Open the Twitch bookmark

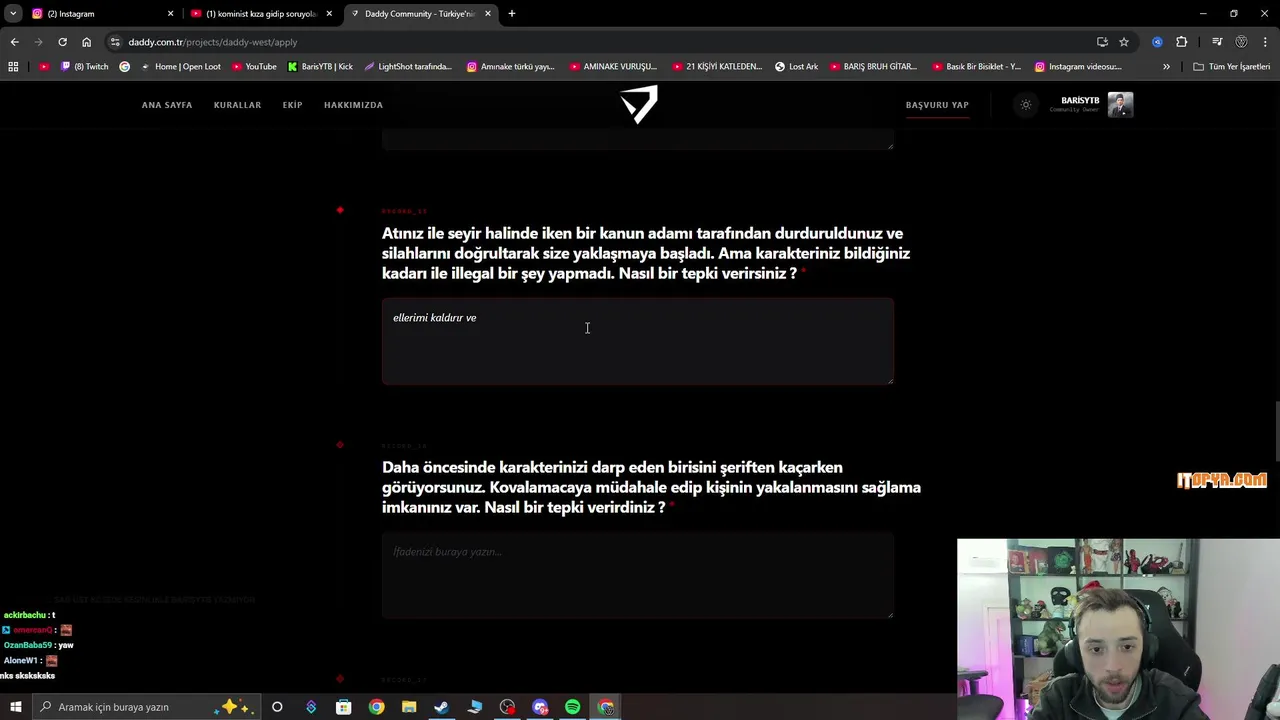tap(85, 67)
